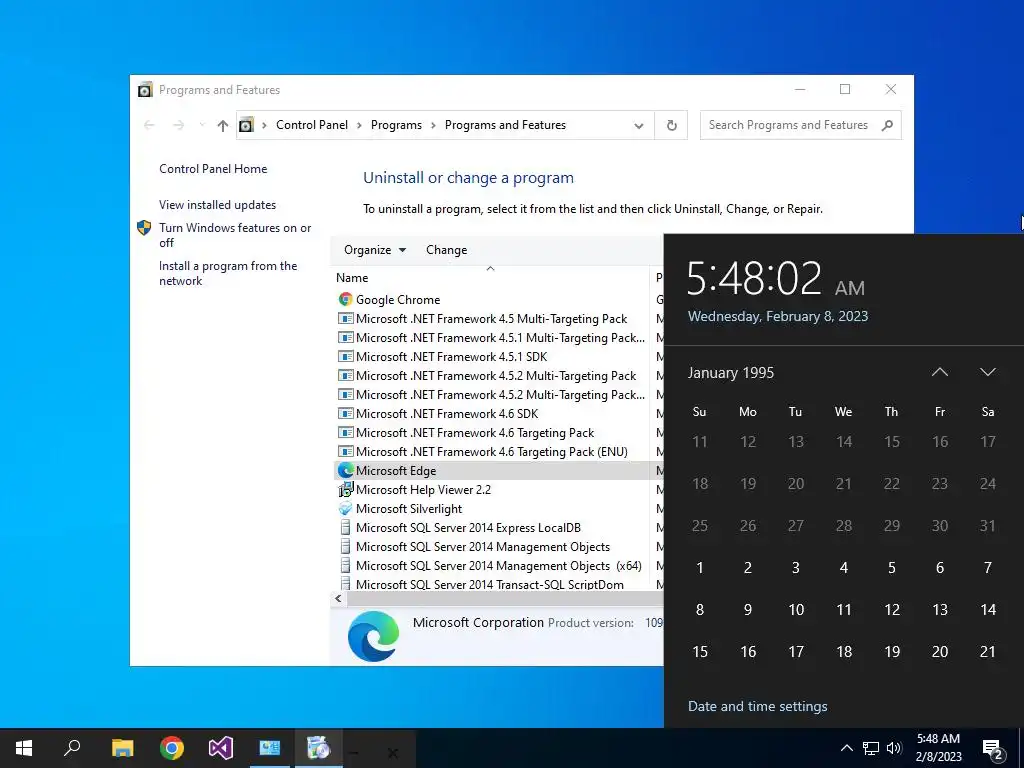The image size is (1024, 768).
Task: Expand address bar history dropdown
Action: pyautogui.click(x=639, y=125)
